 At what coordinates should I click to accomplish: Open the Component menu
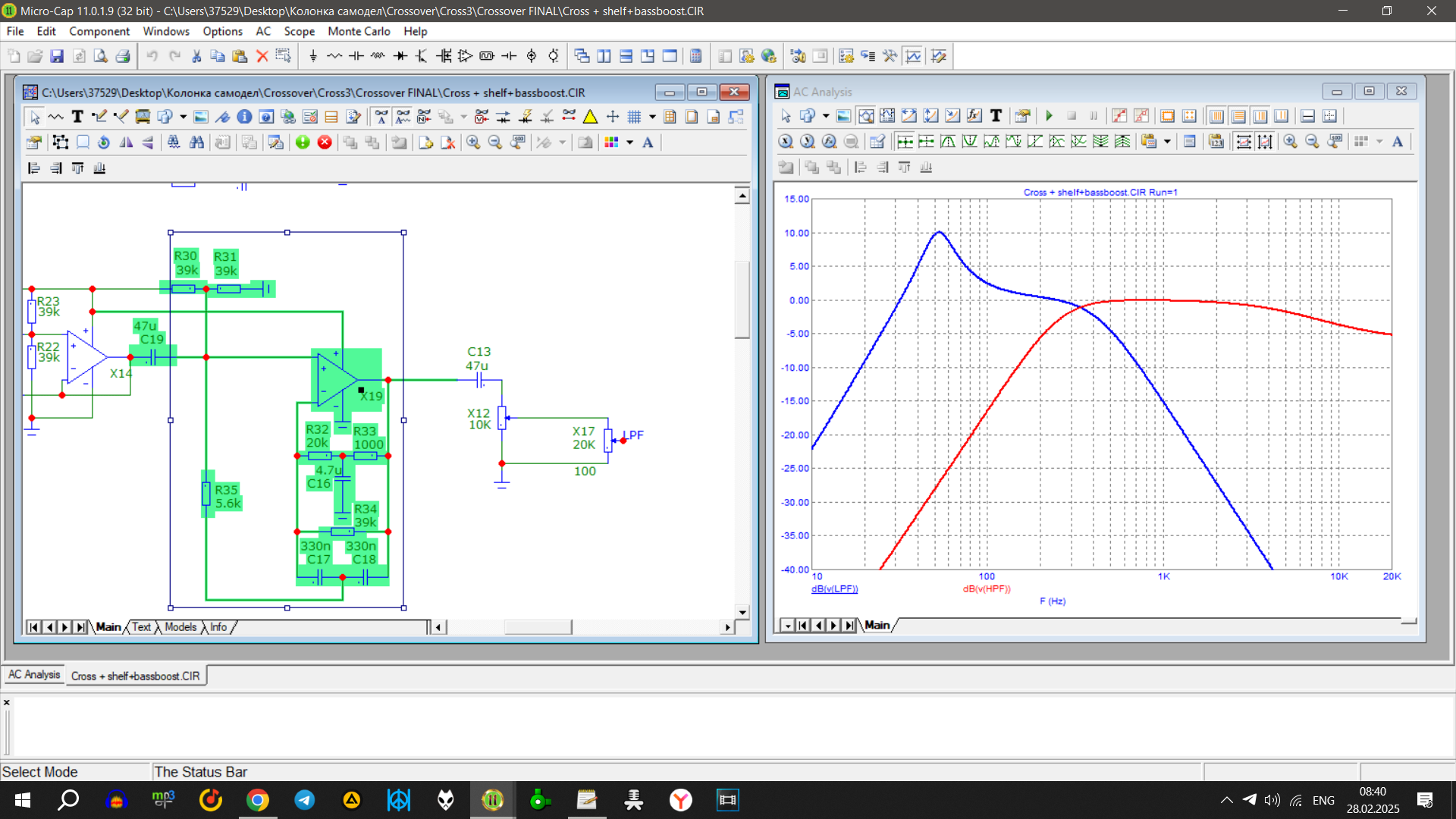pos(99,31)
